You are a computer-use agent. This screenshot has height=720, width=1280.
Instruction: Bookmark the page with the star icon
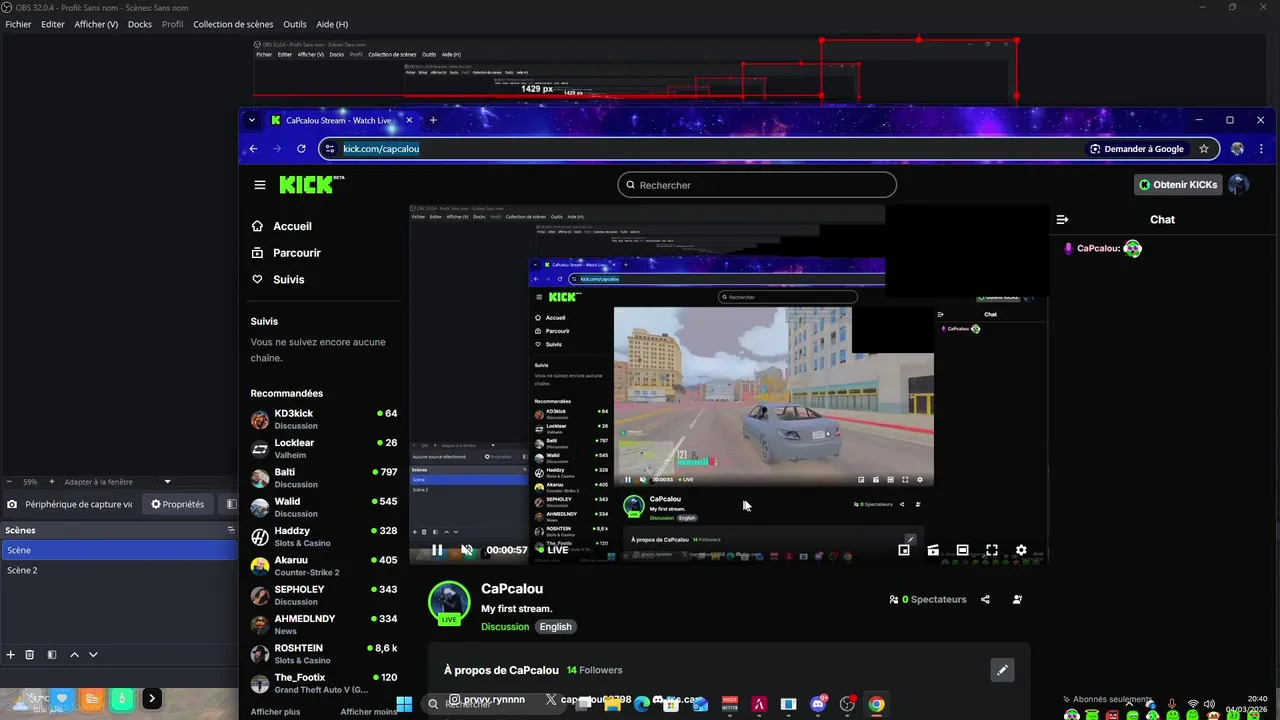1204,149
